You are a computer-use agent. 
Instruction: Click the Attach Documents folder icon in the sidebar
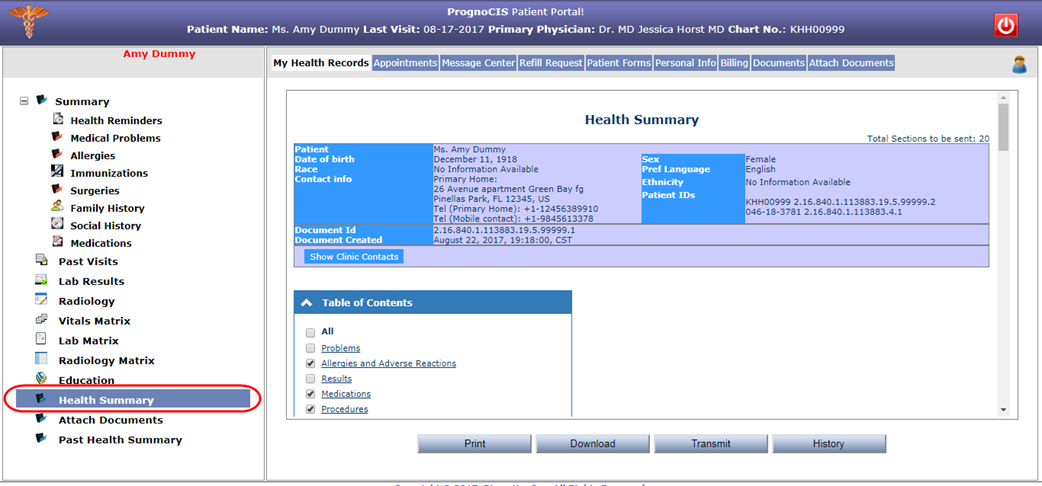41,419
